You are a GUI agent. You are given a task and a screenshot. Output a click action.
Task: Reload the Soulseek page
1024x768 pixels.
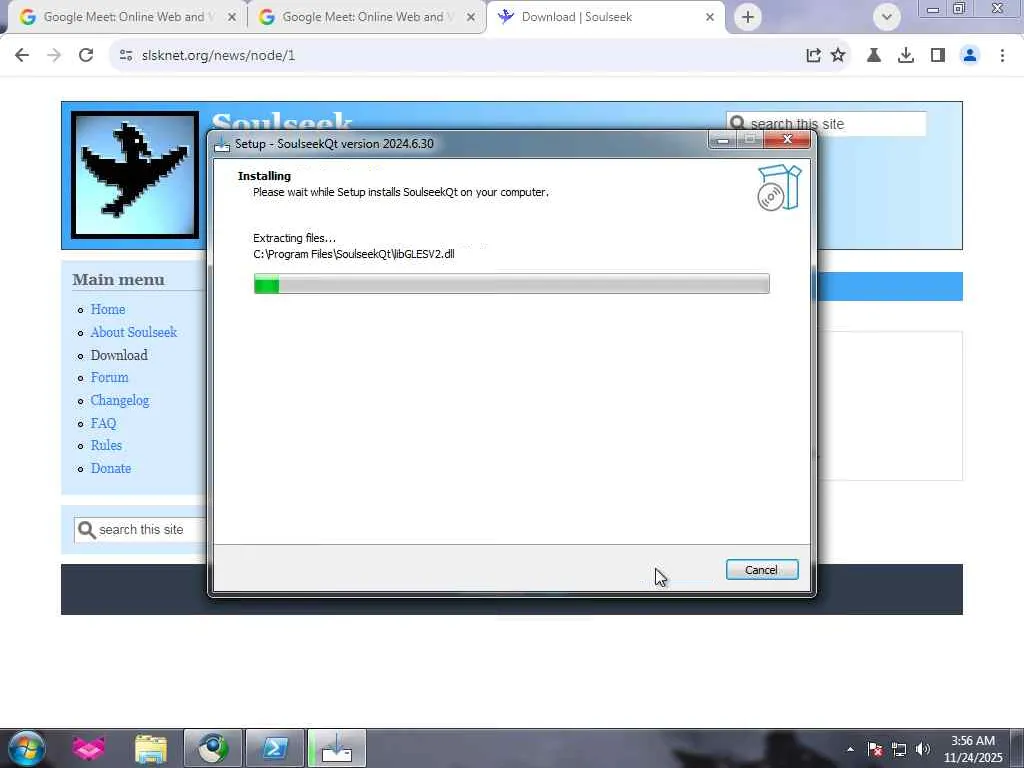[x=86, y=56]
